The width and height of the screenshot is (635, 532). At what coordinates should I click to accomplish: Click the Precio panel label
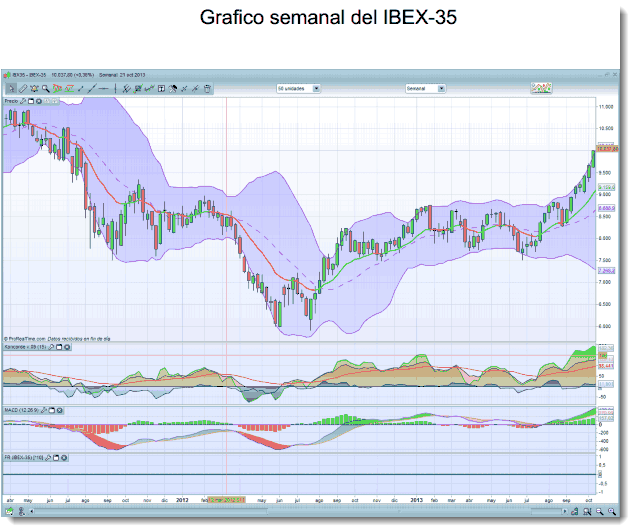11,101
